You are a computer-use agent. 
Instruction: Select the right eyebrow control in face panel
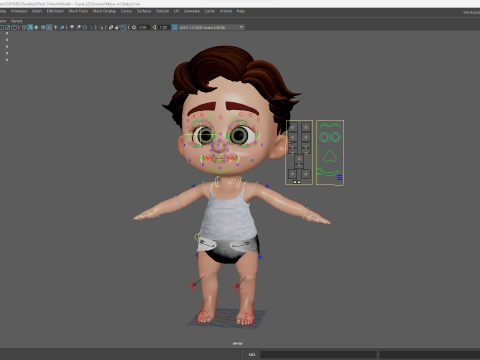(335, 125)
